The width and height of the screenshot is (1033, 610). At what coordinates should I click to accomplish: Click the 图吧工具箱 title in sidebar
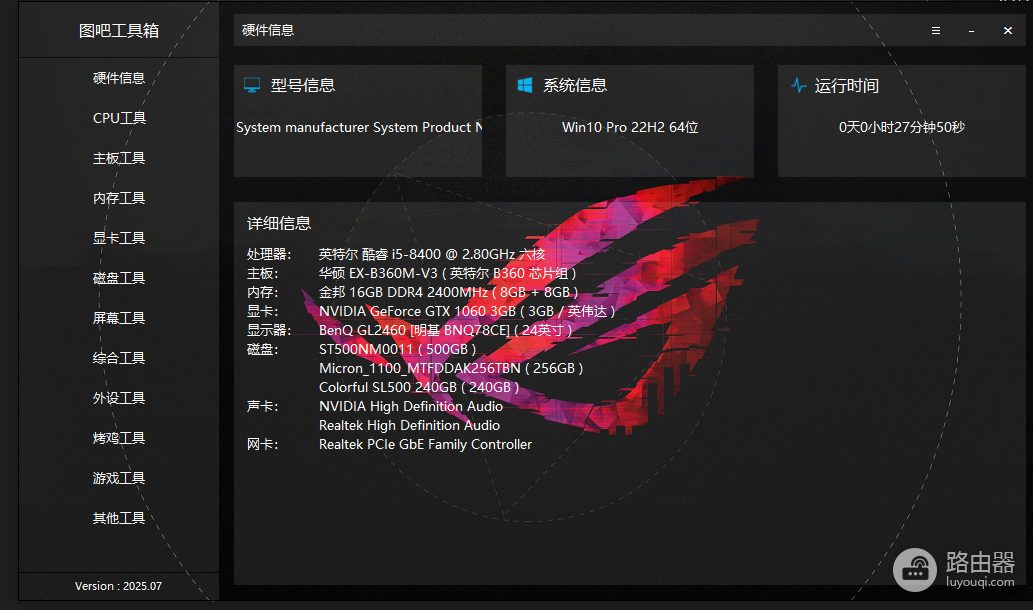(x=119, y=31)
